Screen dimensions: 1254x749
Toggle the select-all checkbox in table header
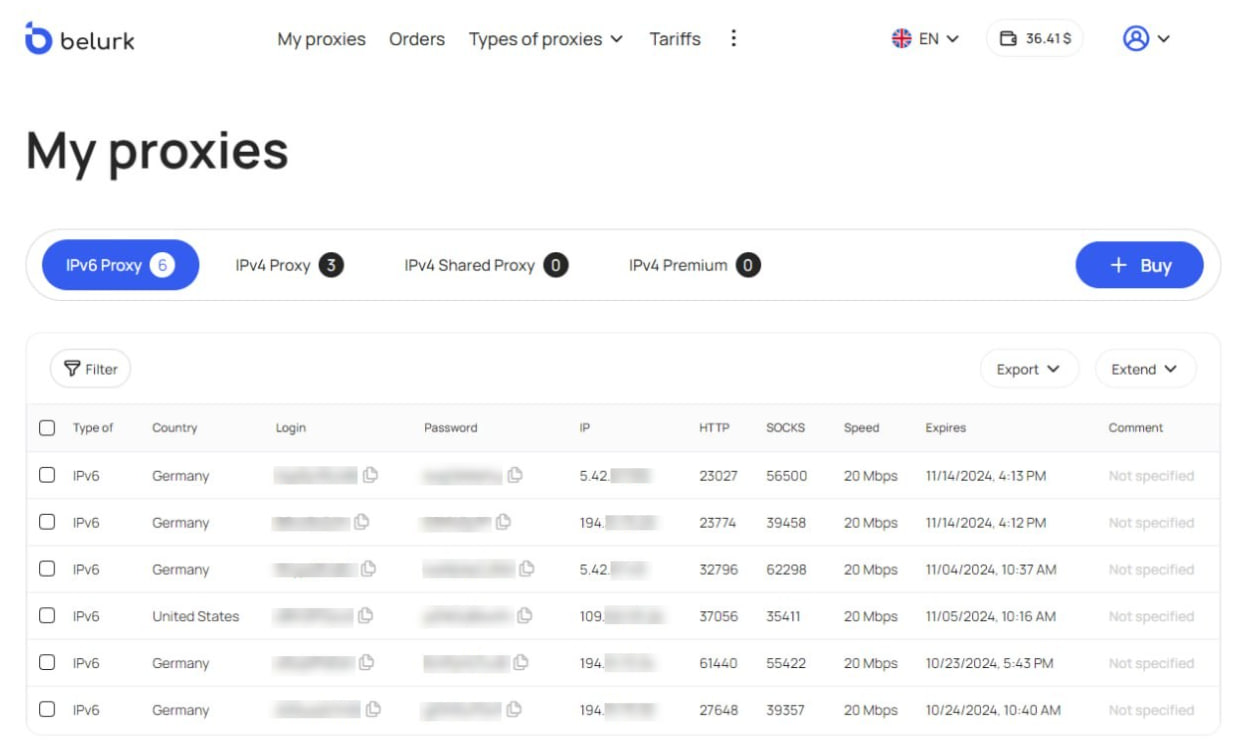click(47, 428)
